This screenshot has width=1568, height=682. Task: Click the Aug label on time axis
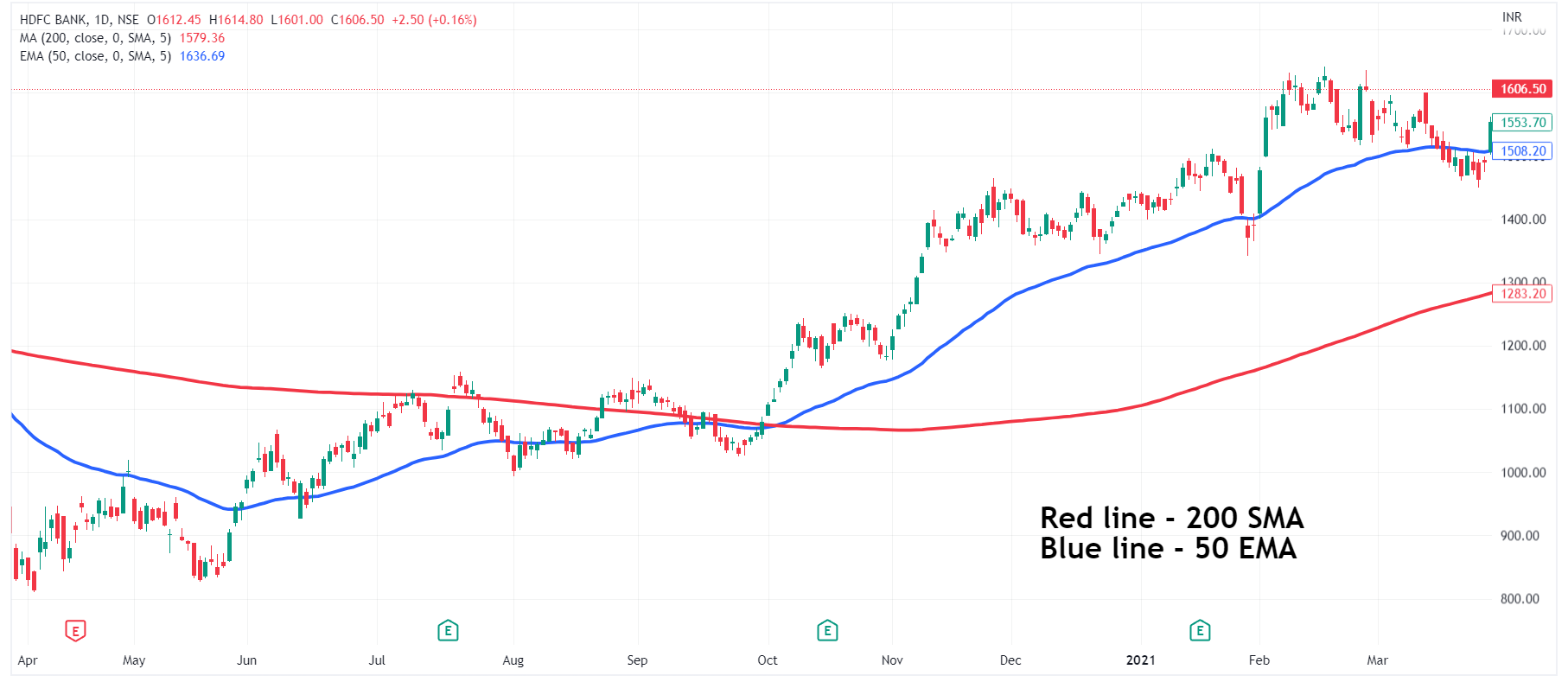point(513,660)
